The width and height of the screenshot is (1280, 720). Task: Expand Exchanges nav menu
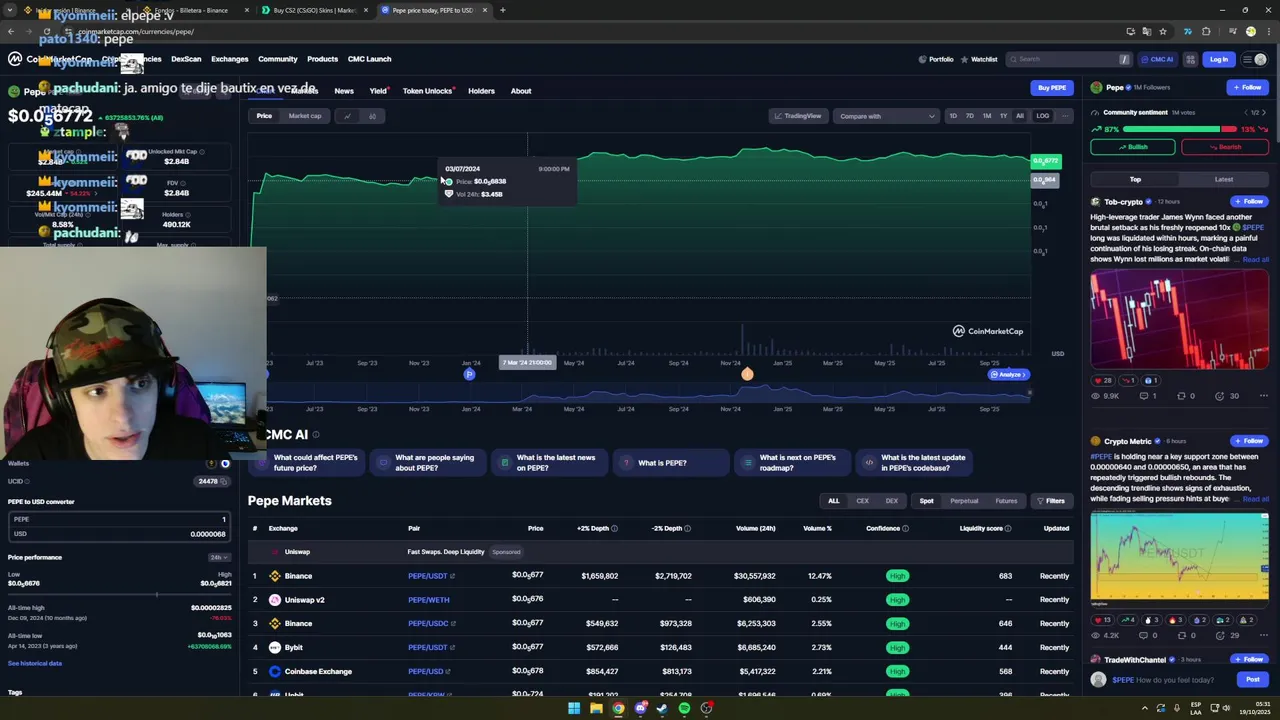[x=229, y=59]
